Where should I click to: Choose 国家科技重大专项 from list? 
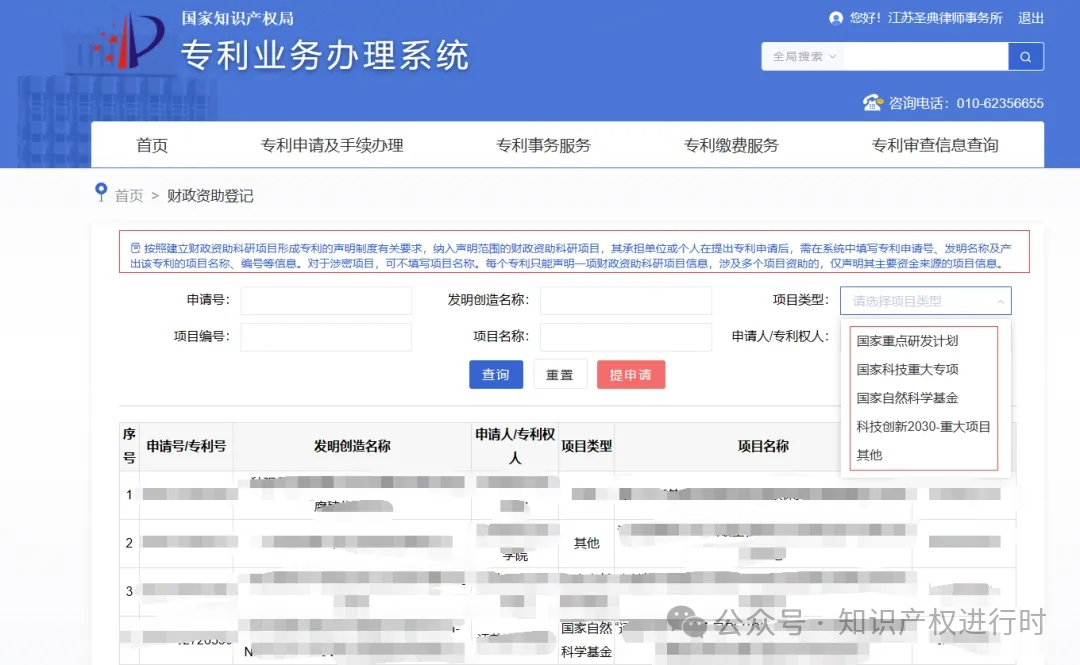[x=907, y=369]
